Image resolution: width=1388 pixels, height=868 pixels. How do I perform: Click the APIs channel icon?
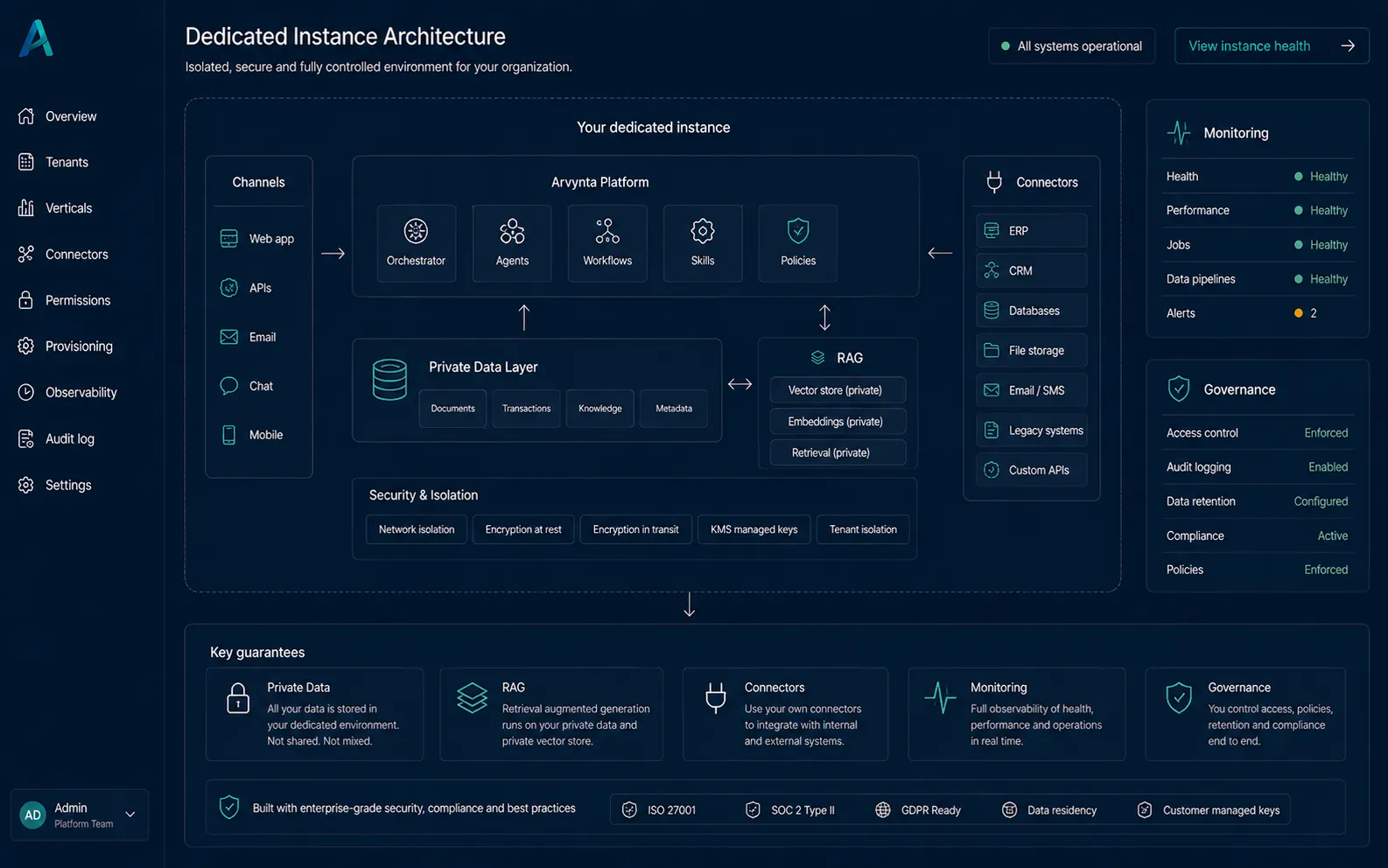coord(229,287)
